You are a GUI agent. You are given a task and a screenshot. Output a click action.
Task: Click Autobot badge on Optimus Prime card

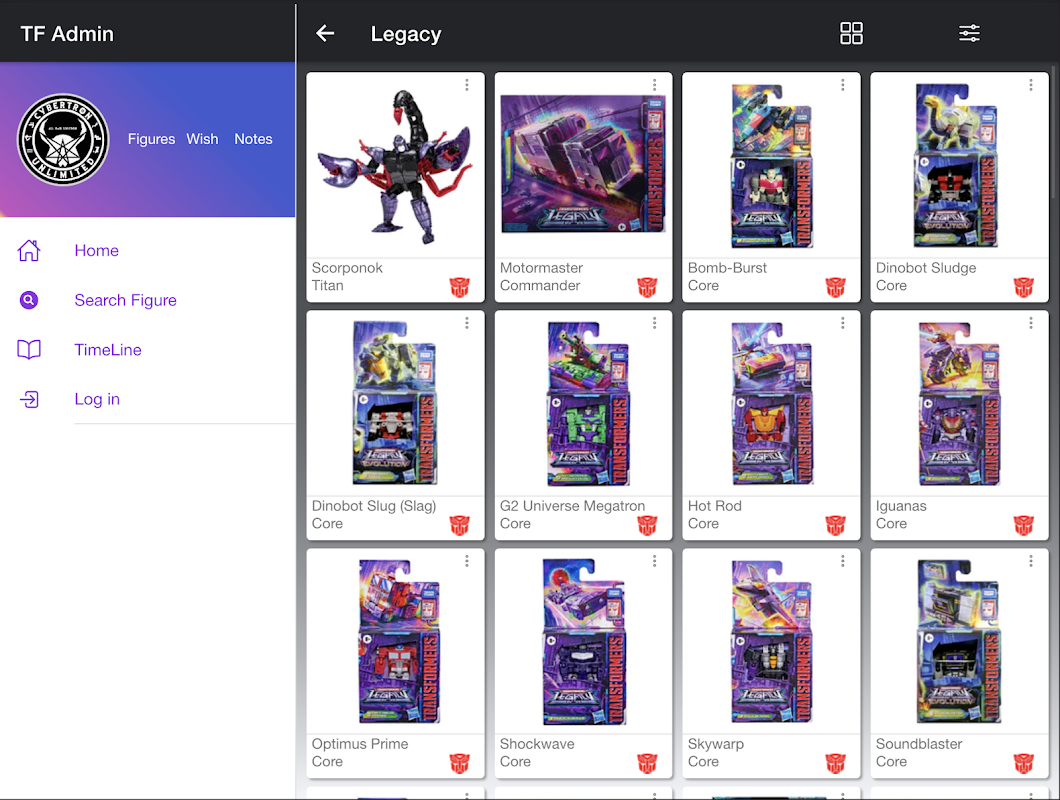tap(460, 763)
